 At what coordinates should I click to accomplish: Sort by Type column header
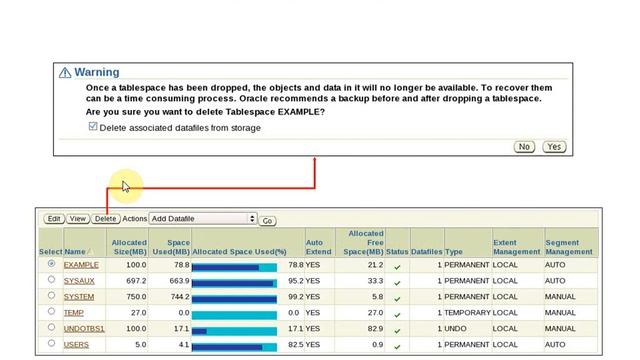point(453,252)
